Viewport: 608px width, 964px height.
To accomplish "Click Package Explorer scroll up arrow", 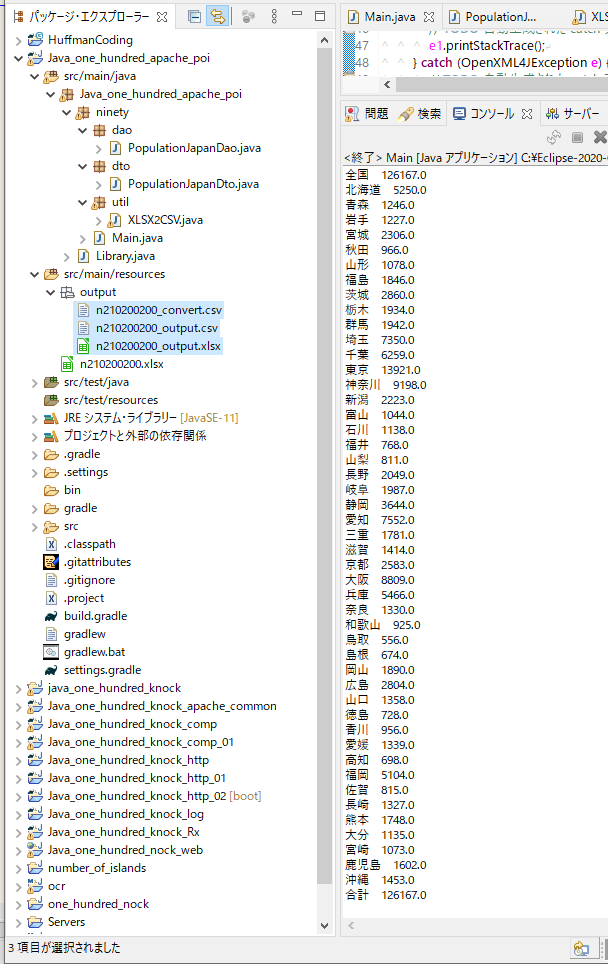I will point(325,40).
